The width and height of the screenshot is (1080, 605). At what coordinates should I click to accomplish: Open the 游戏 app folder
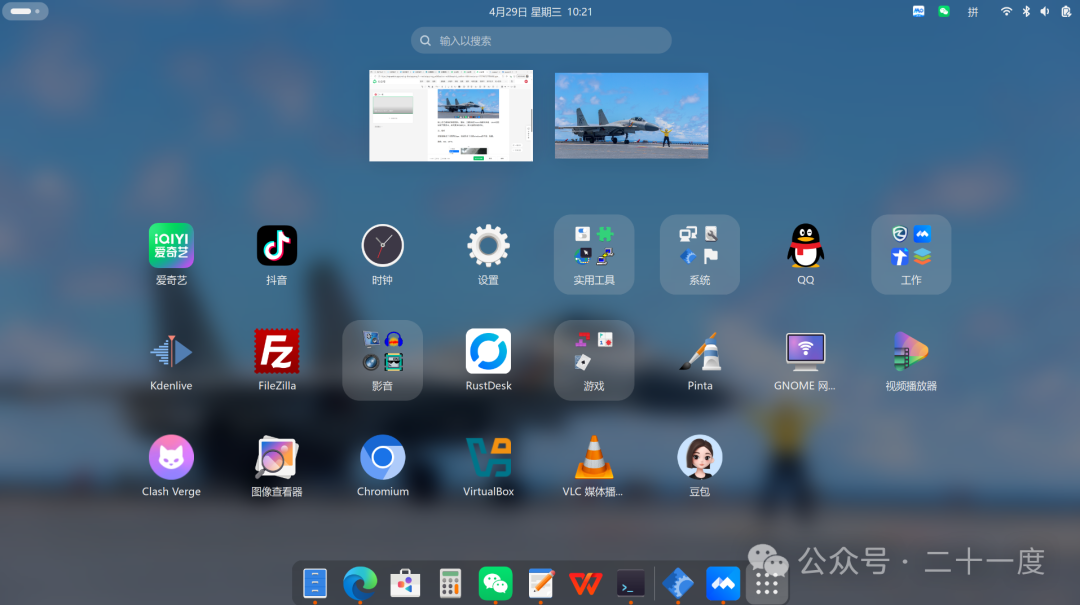pos(594,360)
